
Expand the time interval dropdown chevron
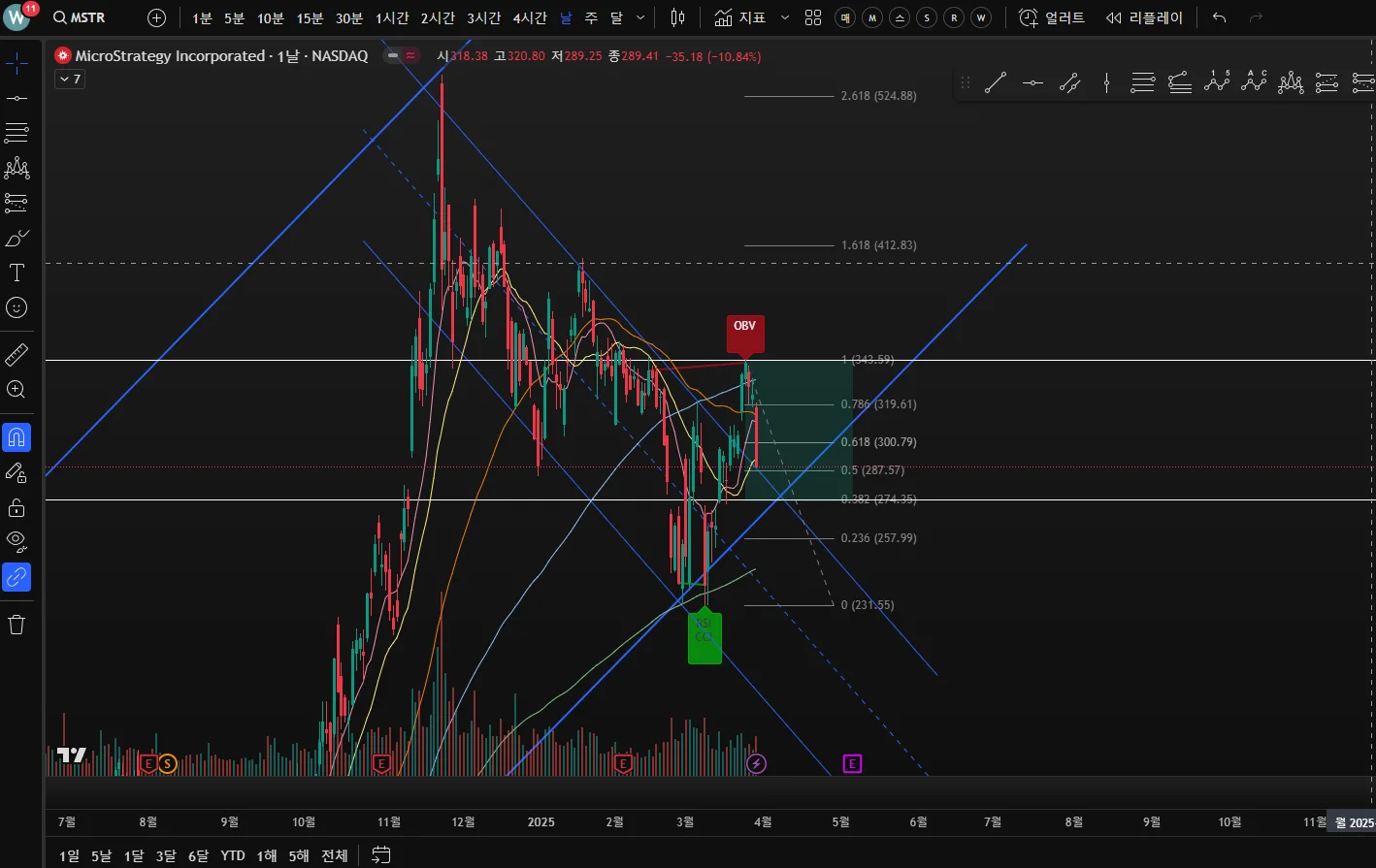coord(640,17)
